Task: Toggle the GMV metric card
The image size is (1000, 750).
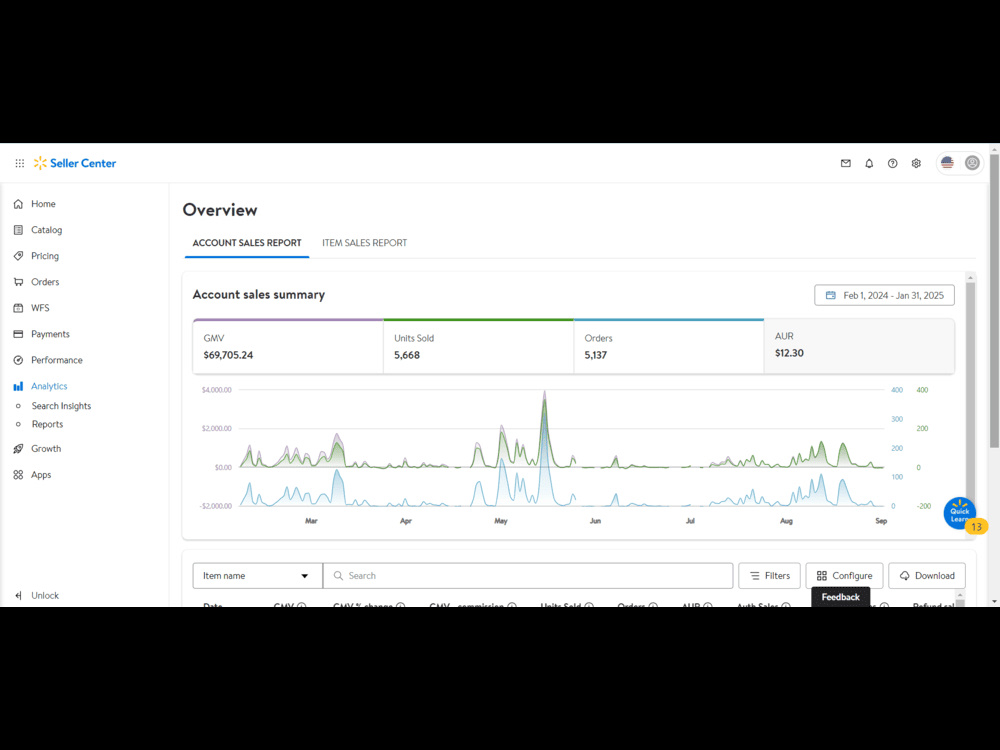Action: click(x=288, y=346)
